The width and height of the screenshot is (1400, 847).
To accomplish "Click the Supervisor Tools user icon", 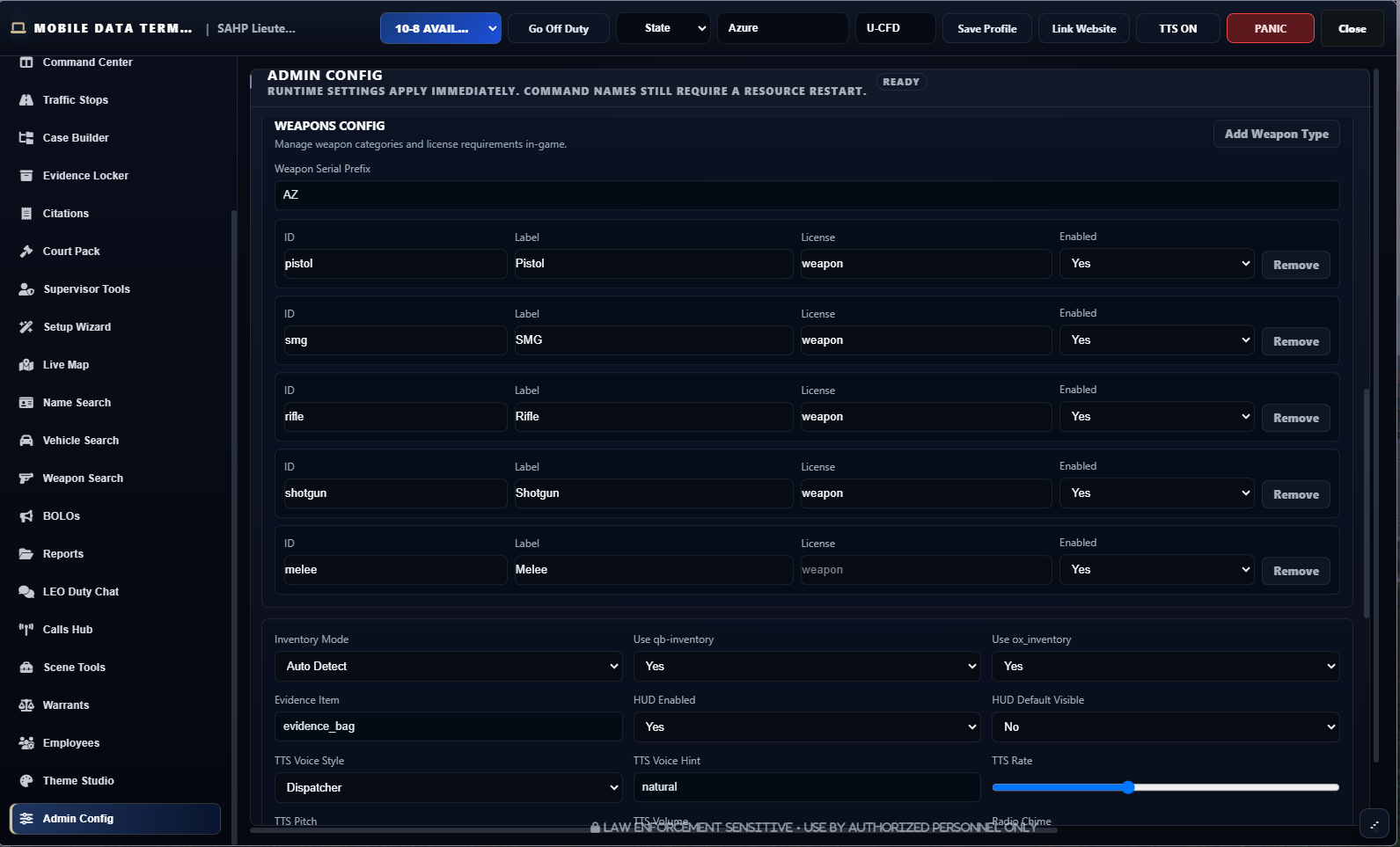I will coord(26,289).
